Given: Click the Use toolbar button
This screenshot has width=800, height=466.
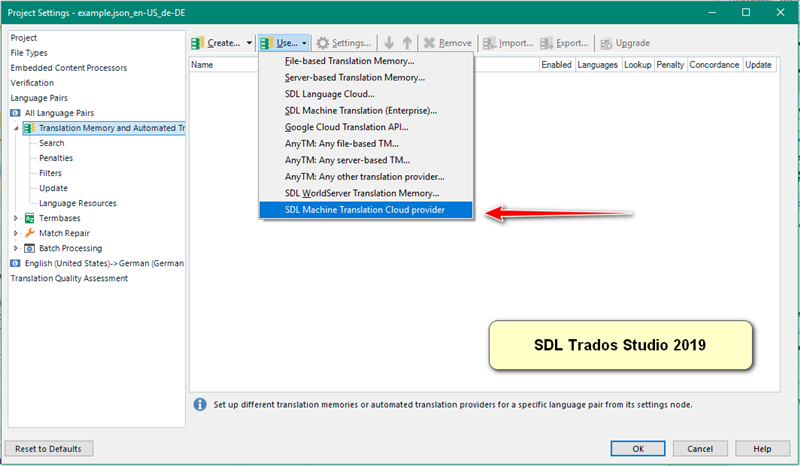Looking at the screenshot, I should (283, 43).
